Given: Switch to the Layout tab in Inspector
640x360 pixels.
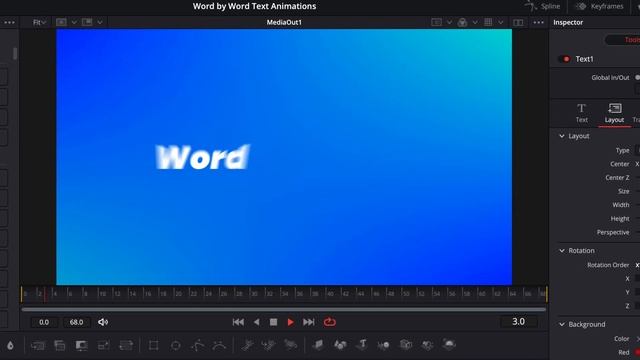Looking at the screenshot, I should [614, 113].
